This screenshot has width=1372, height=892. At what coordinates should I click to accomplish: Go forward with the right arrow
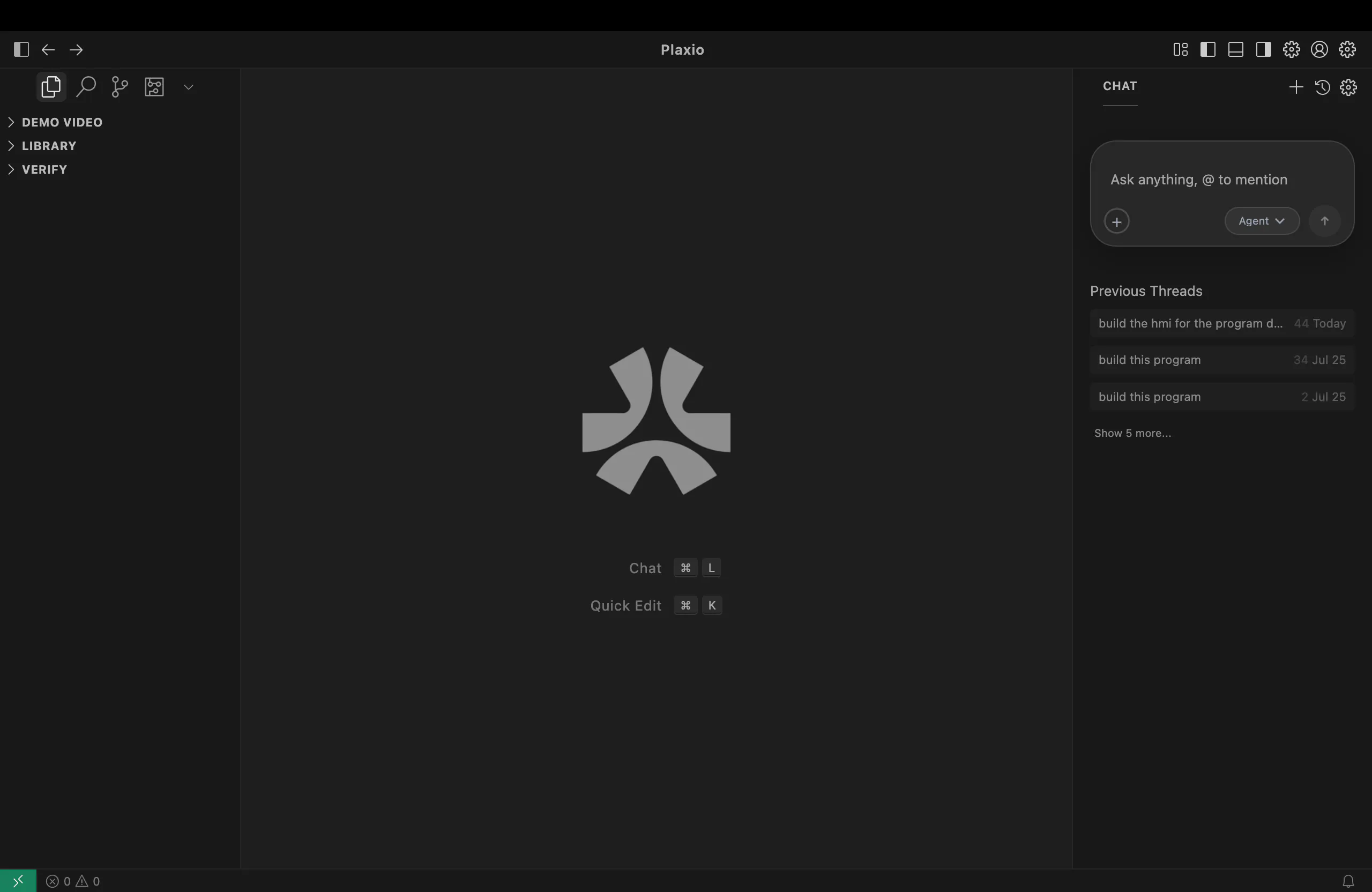pyautogui.click(x=76, y=50)
